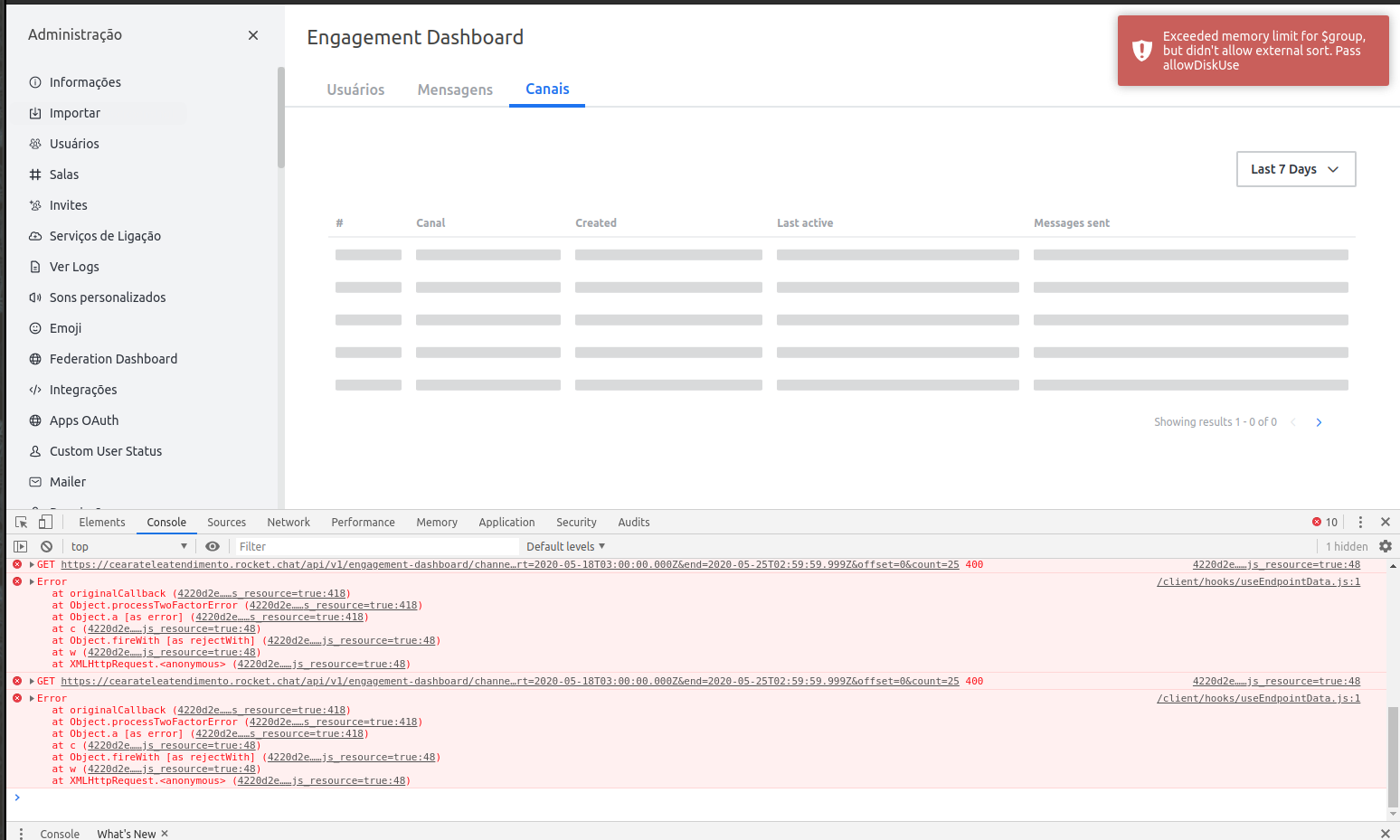The height and width of the screenshot is (840, 1400).
Task: Clear the console with the clear icon
Action: 46,546
